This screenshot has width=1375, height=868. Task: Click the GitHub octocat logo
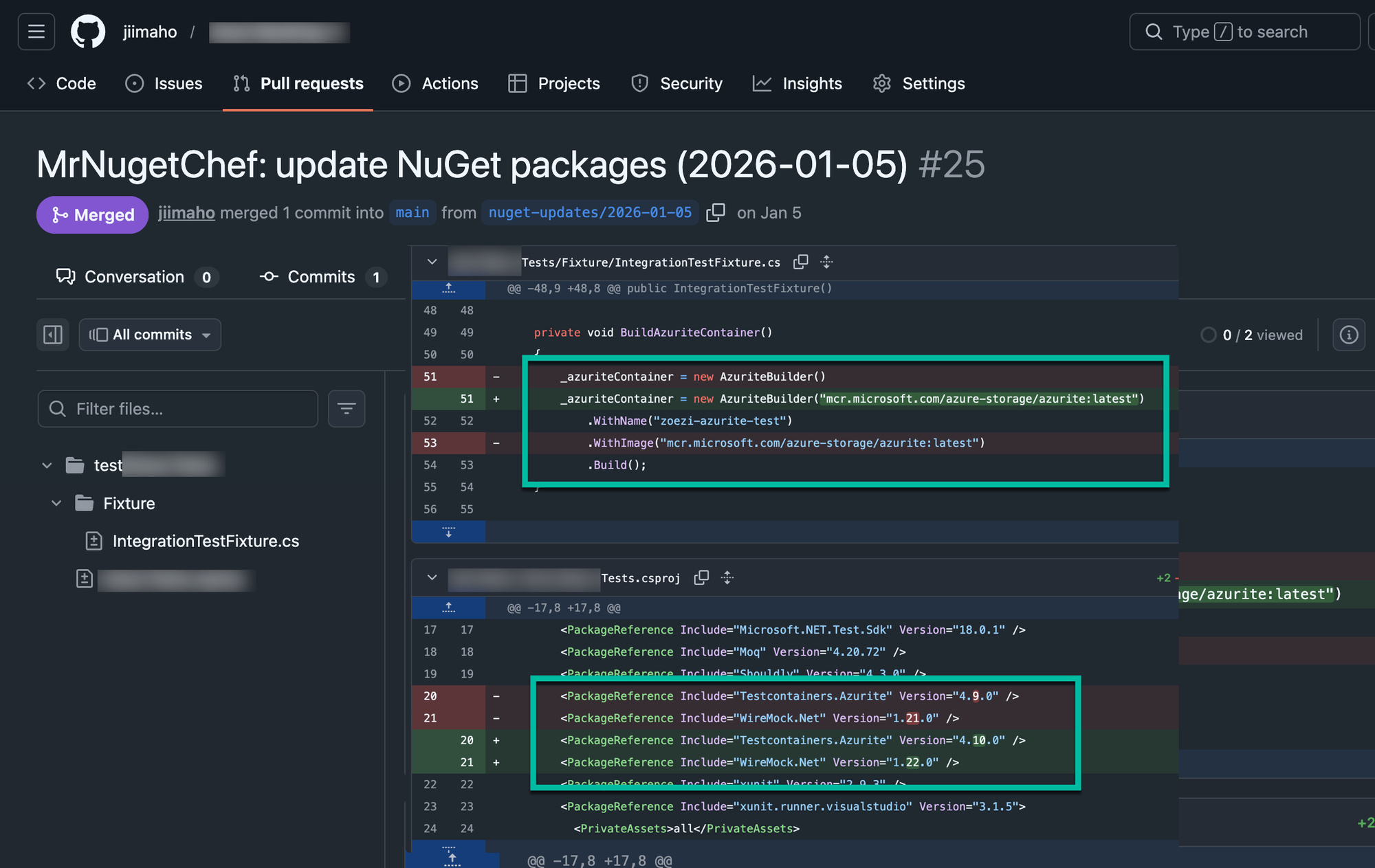[88, 32]
